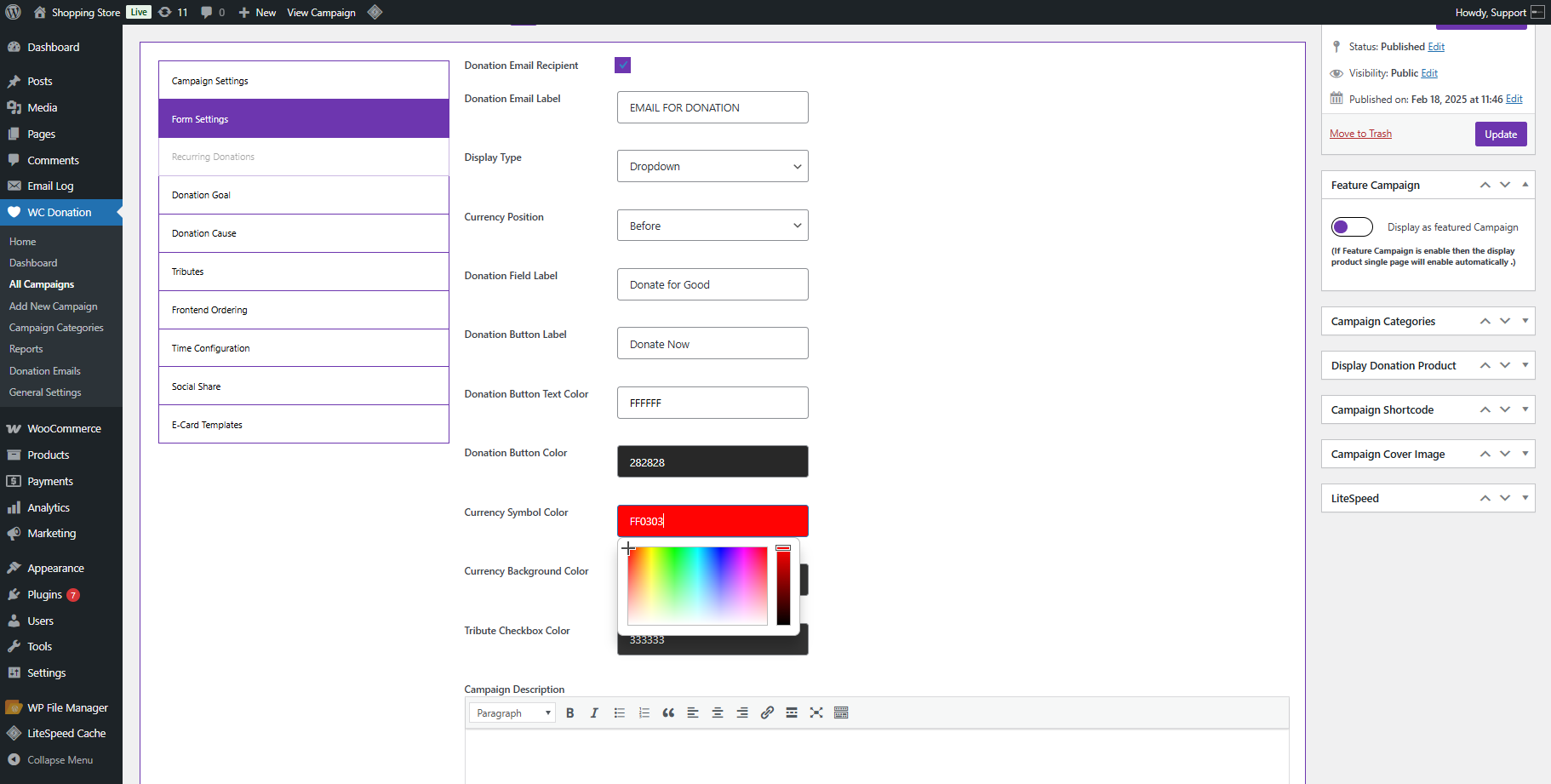The image size is (1551, 784).
Task: Click the Move to Trash link
Action: 1360,134
